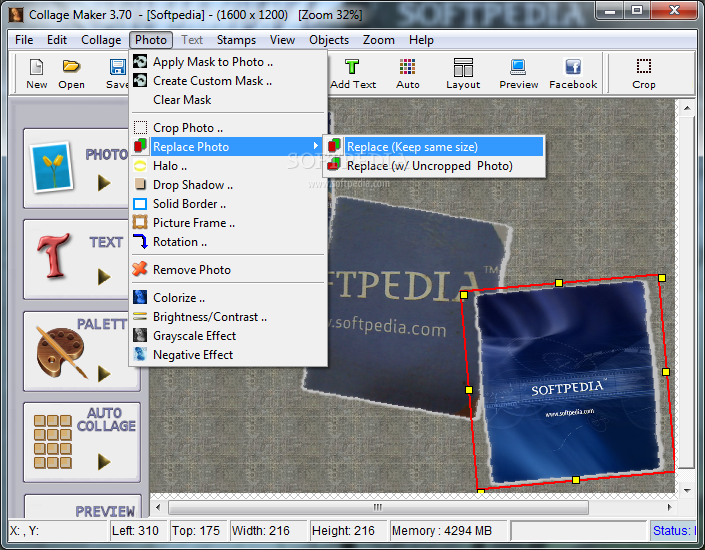Open the Layout toolbar icon
Screen dimensions: 705x550
tap(463, 67)
